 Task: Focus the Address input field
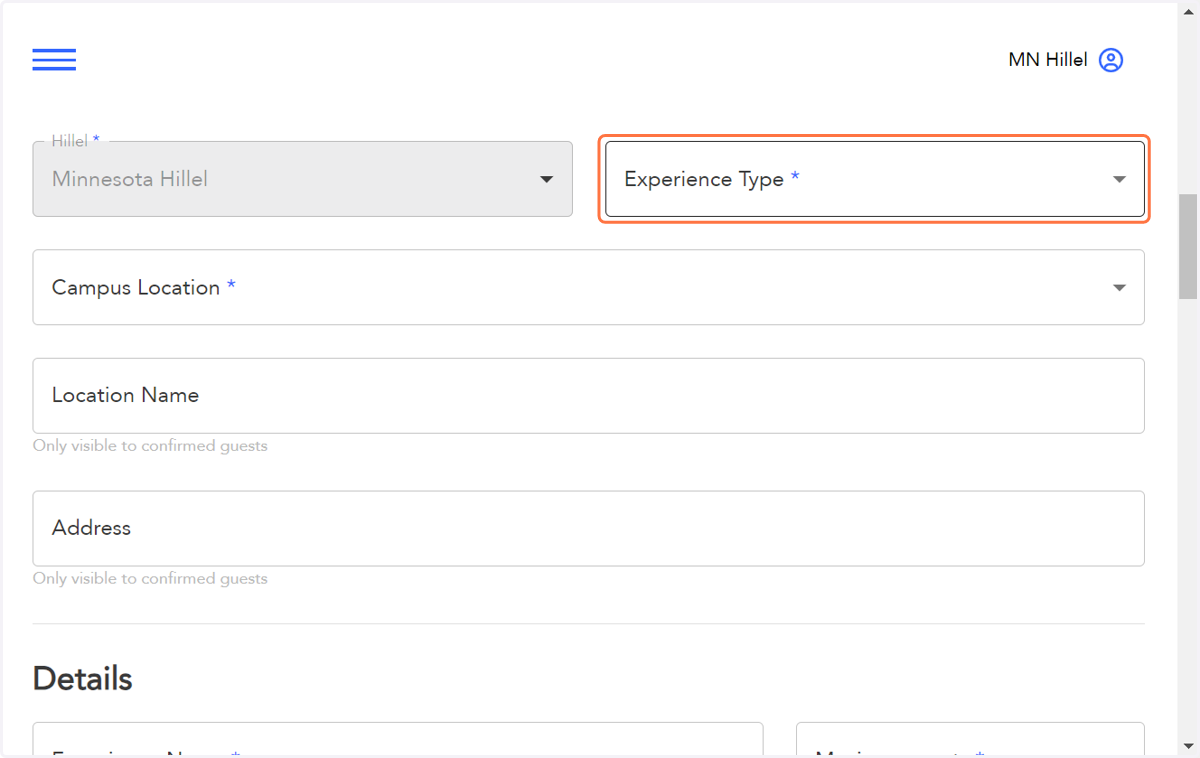tap(588, 528)
